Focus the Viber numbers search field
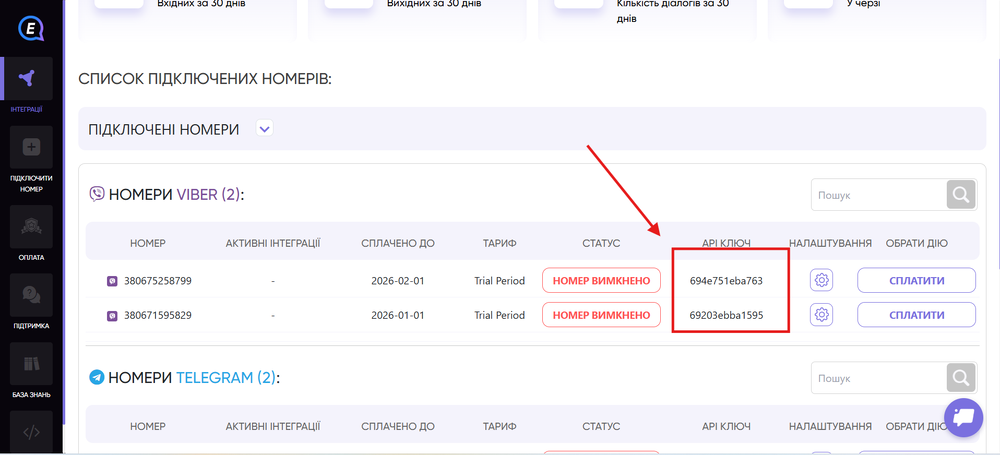The image size is (1000, 455). coord(878,195)
